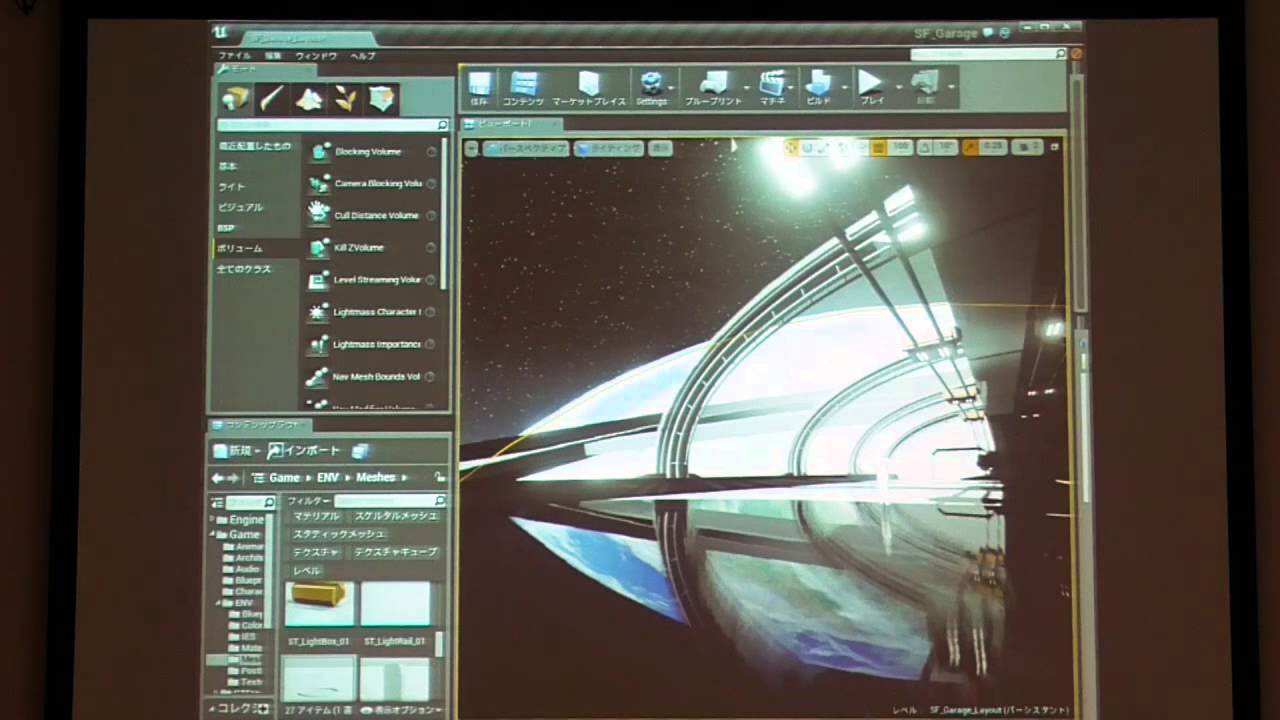Viewport: 1280px width, 720px height.
Task: Toggle the Content Browser lock icon
Action: point(438,478)
